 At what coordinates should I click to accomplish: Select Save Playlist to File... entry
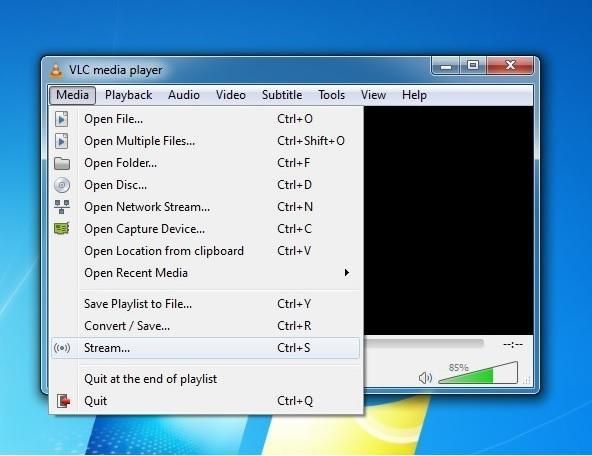tap(206, 304)
